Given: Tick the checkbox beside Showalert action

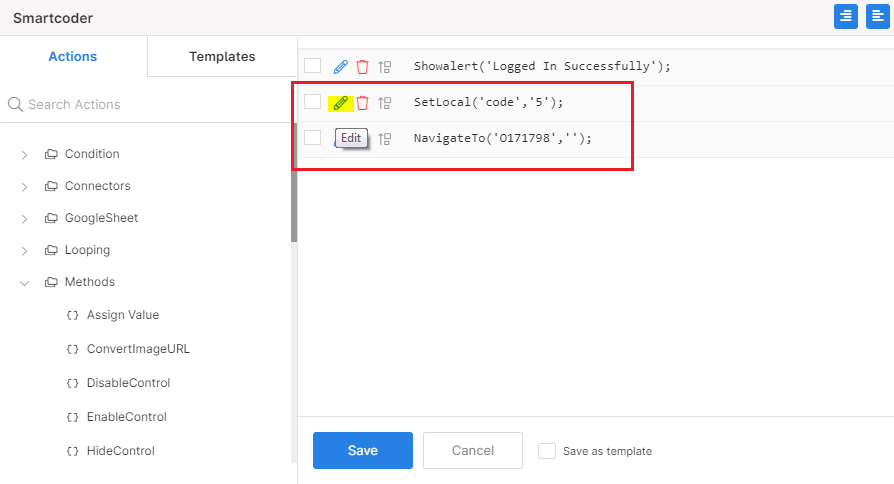Looking at the screenshot, I should coord(312,66).
